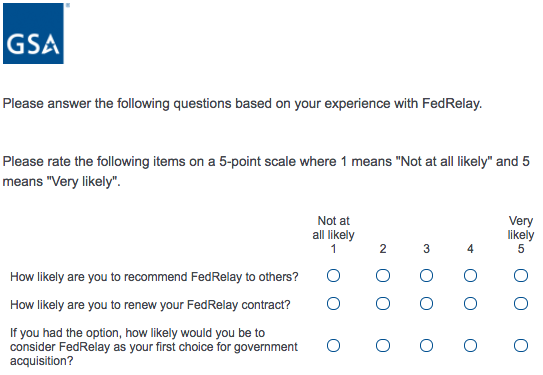This screenshot has width=543, height=375.
Task: Rate recommend FedRelay as 5 Very likely
Action: [x=521, y=276]
